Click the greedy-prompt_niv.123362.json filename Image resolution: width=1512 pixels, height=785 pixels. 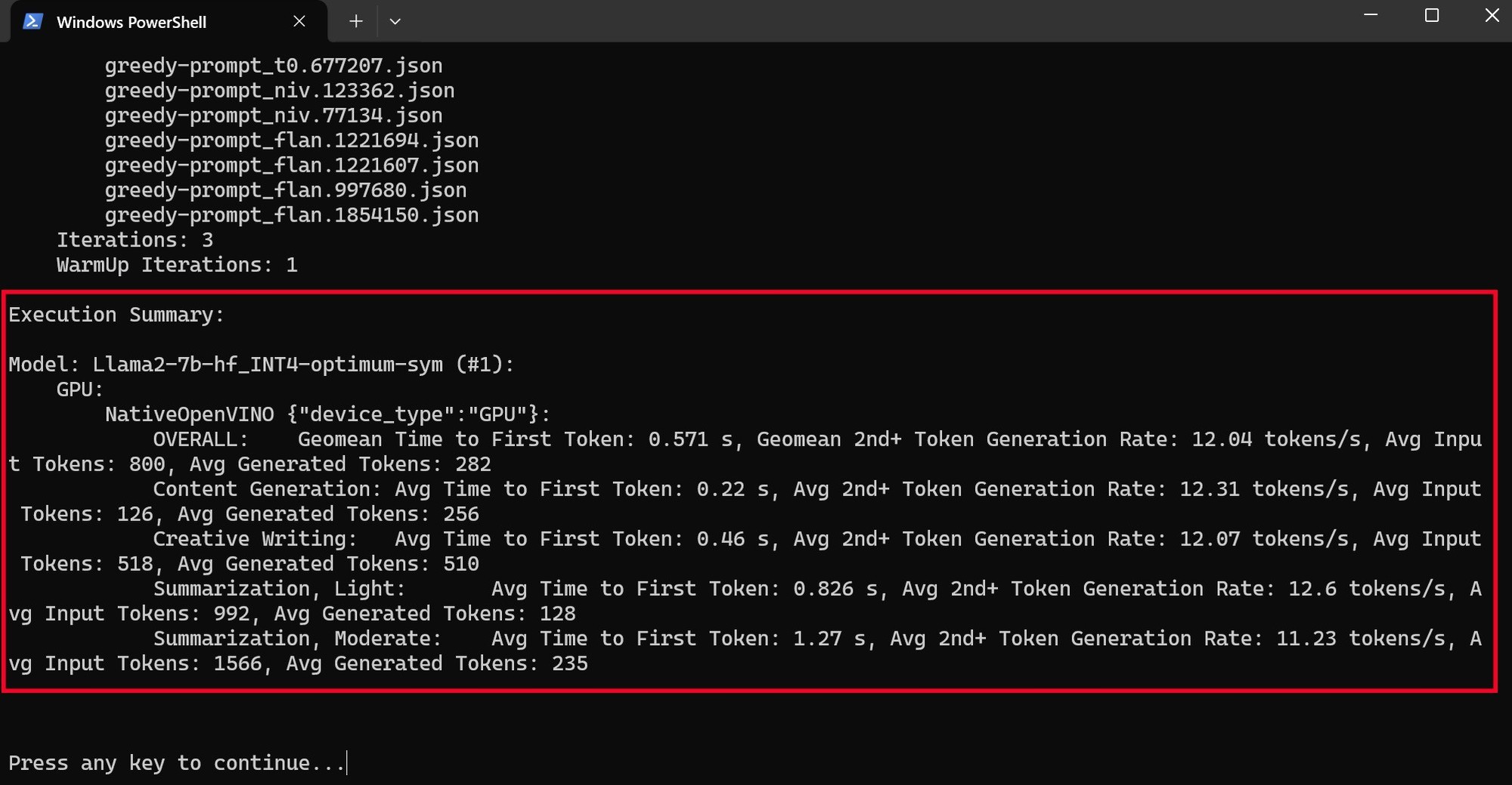point(279,91)
